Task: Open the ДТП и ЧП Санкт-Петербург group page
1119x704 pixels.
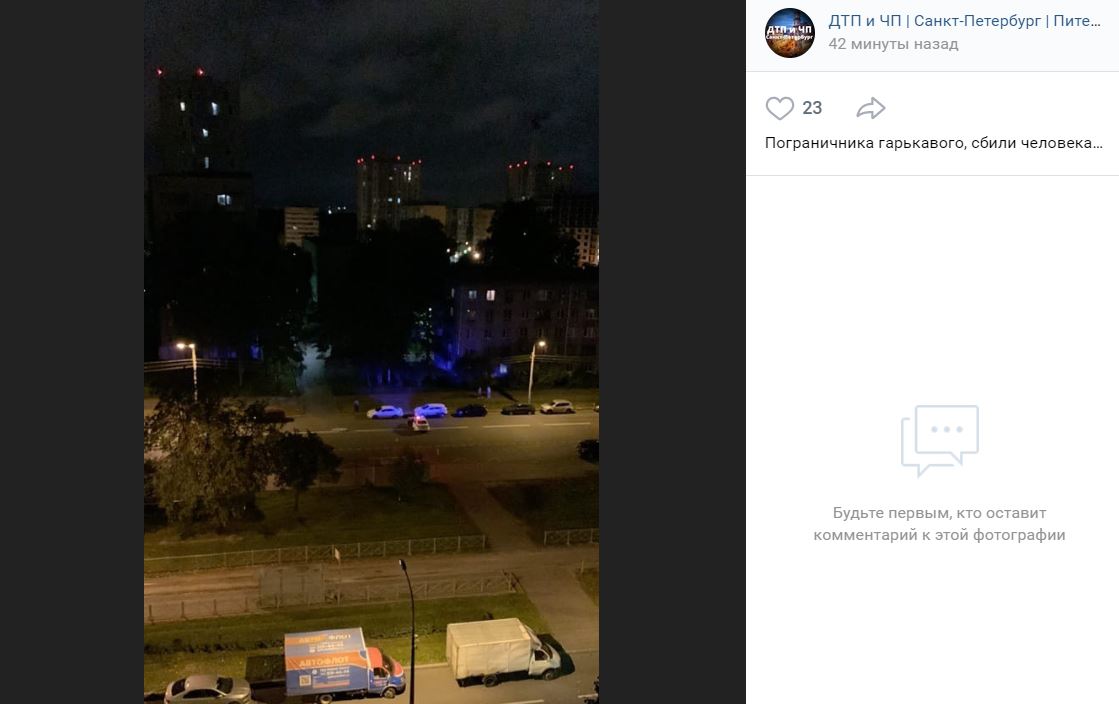Action: [963, 21]
